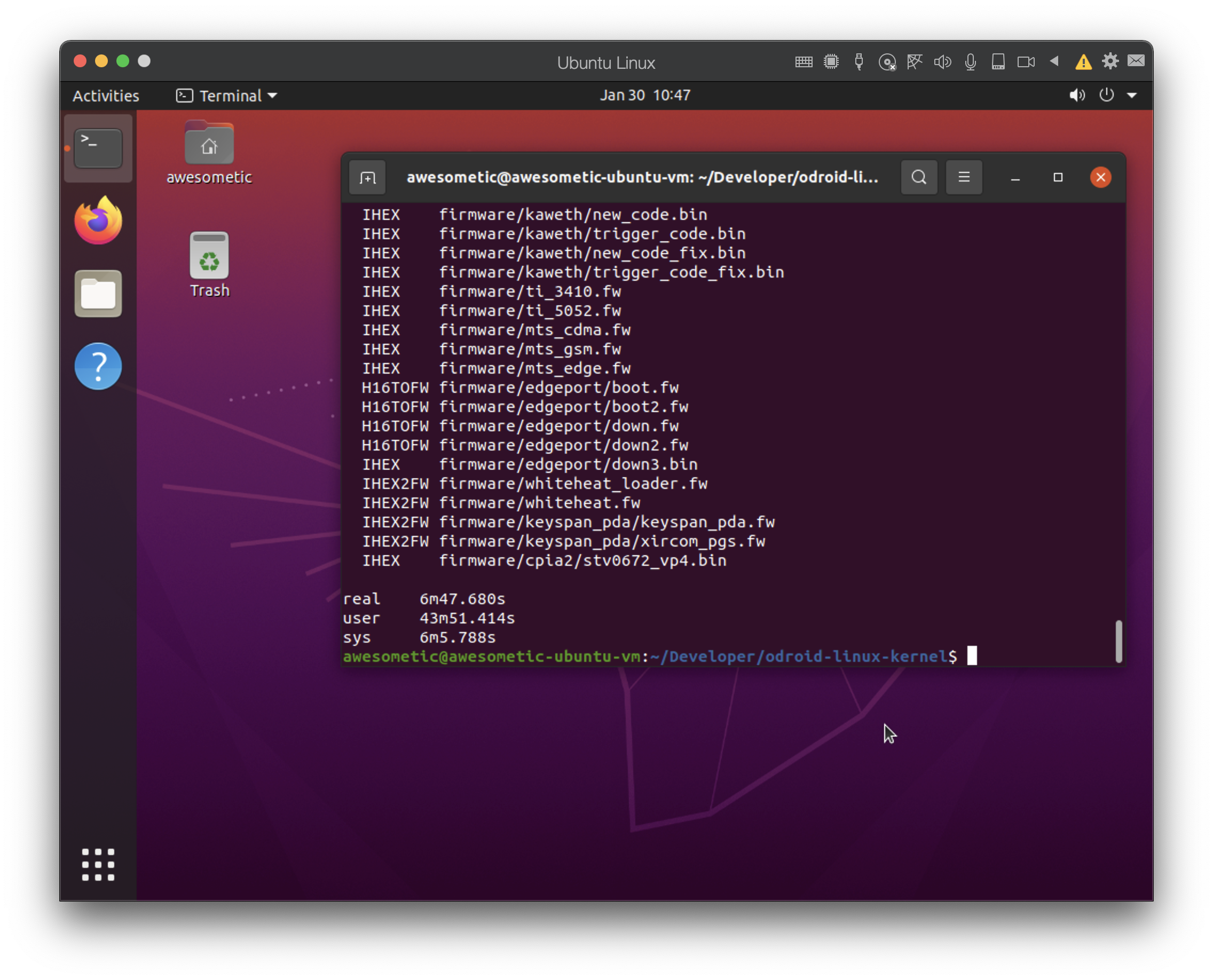Click the left-pointing arrow in VM toolbar
This screenshot has width=1213, height=980.
coord(1054,61)
